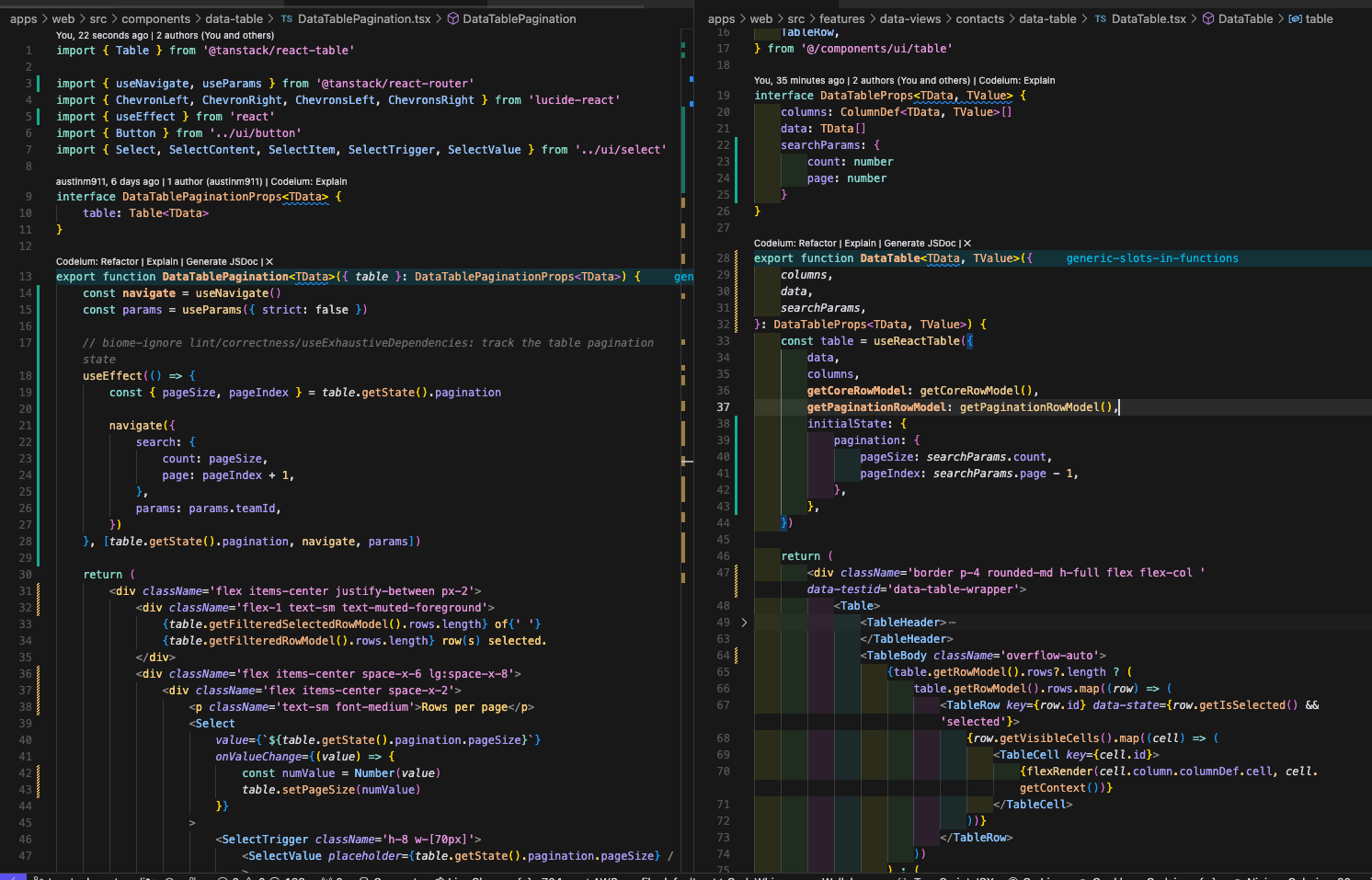Screen dimensions: 1372x880
Task: Click 'flexRender' call on line 70
Action: tap(1059, 771)
